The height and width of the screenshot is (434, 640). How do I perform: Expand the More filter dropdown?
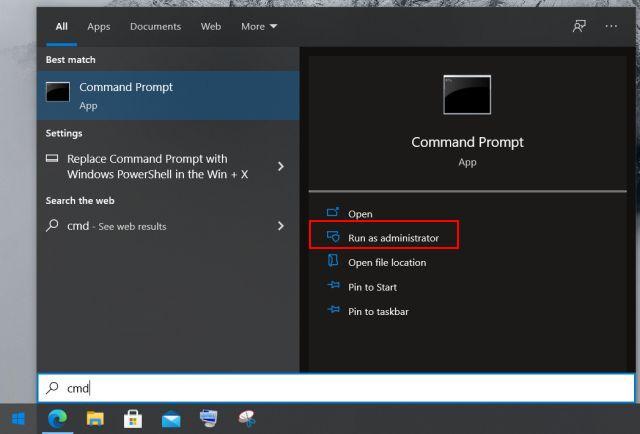[259, 27]
